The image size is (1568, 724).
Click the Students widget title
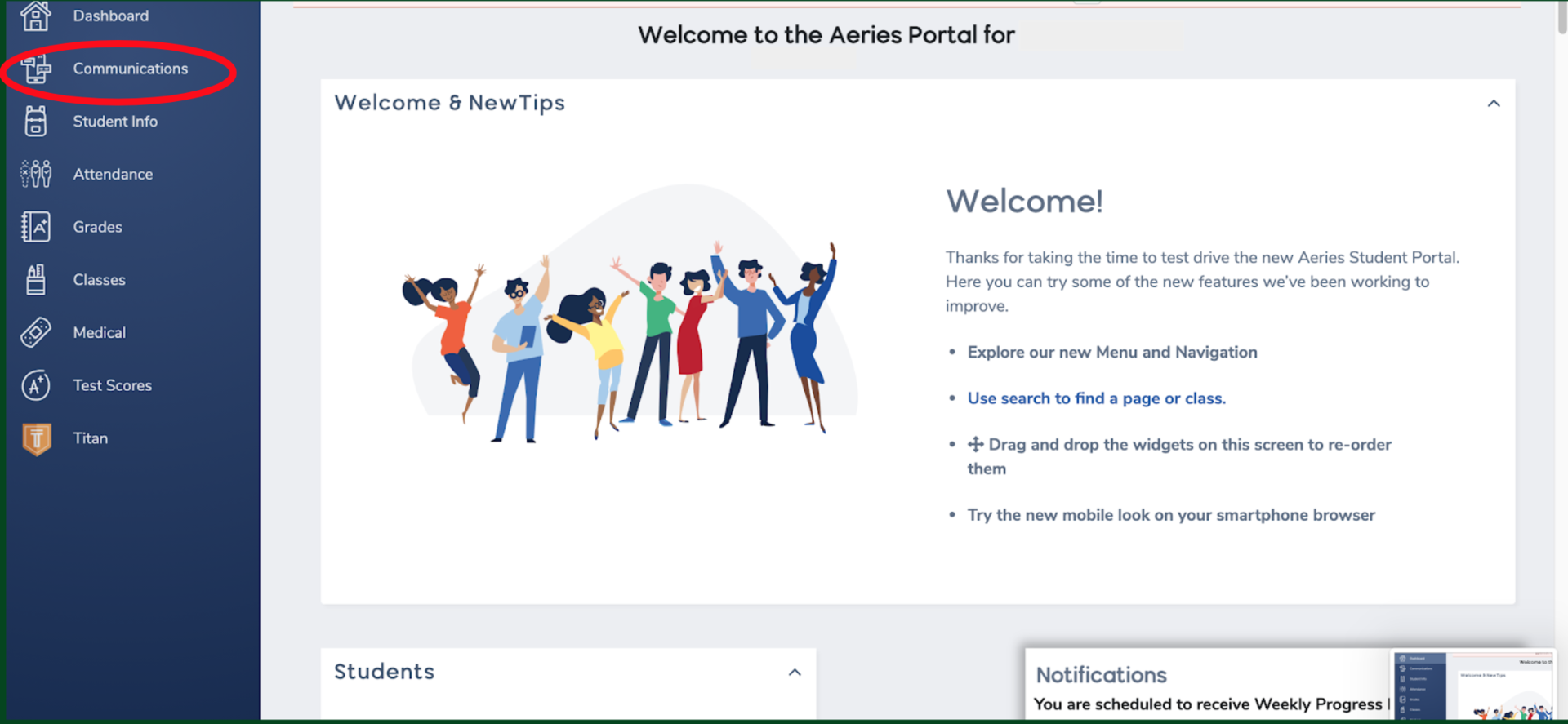(x=384, y=672)
